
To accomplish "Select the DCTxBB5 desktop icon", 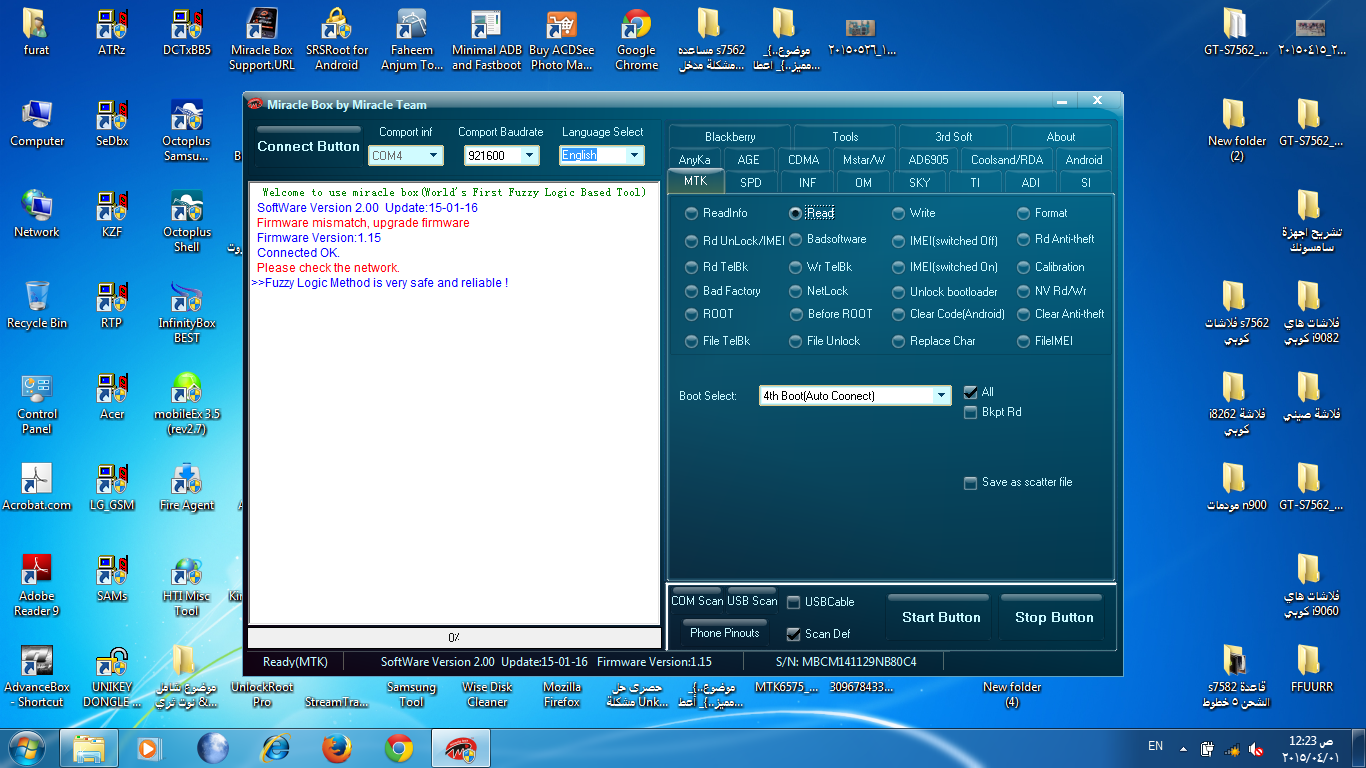I will click(187, 33).
